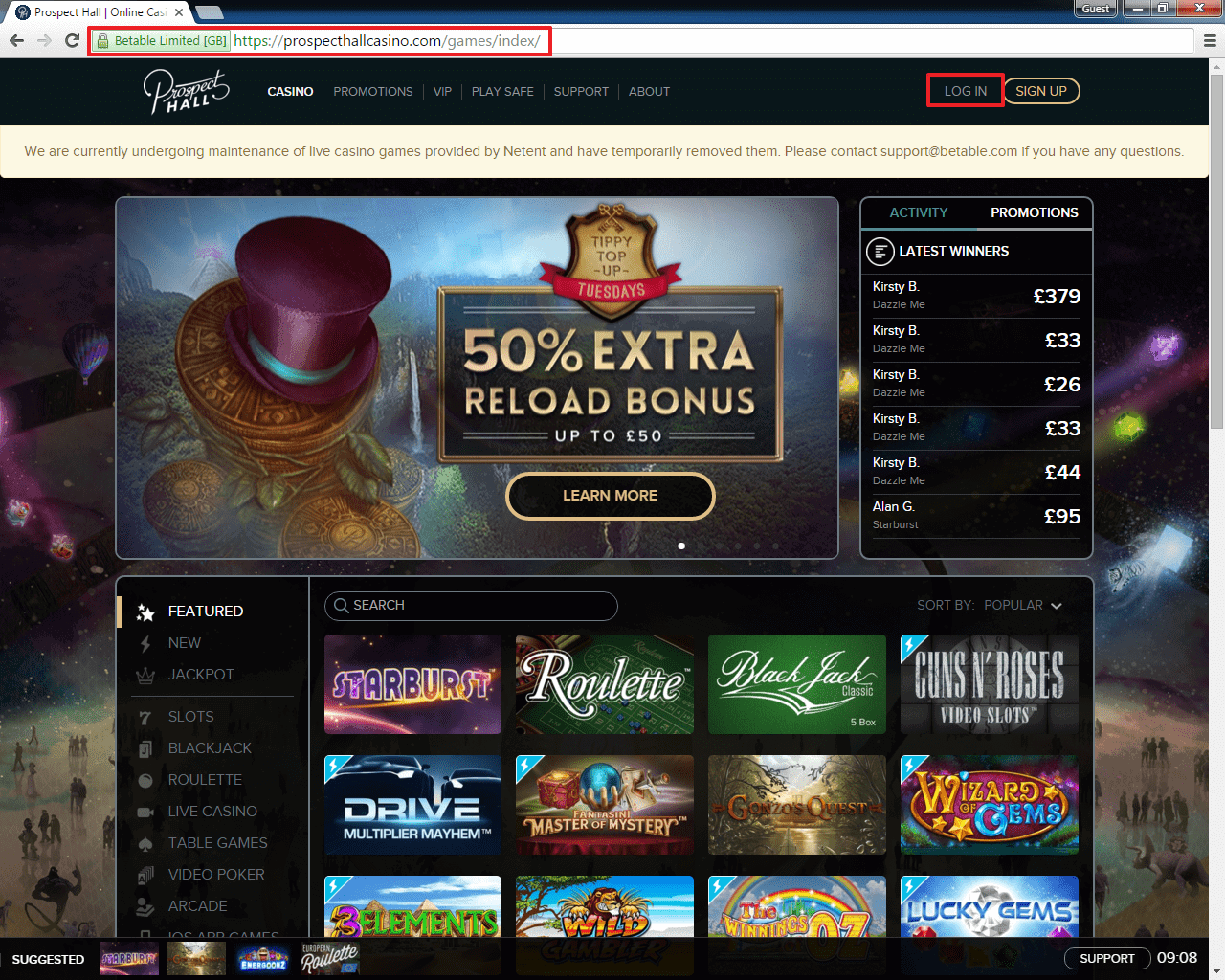Select the Arcade category

coord(198,906)
